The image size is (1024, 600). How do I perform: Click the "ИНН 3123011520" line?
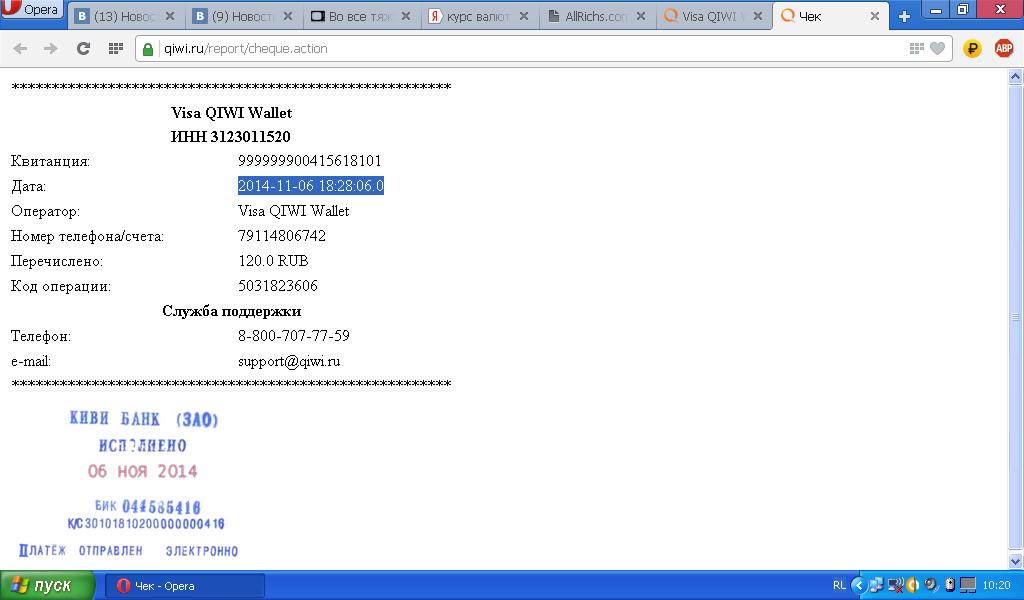click(x=231, y=136)
